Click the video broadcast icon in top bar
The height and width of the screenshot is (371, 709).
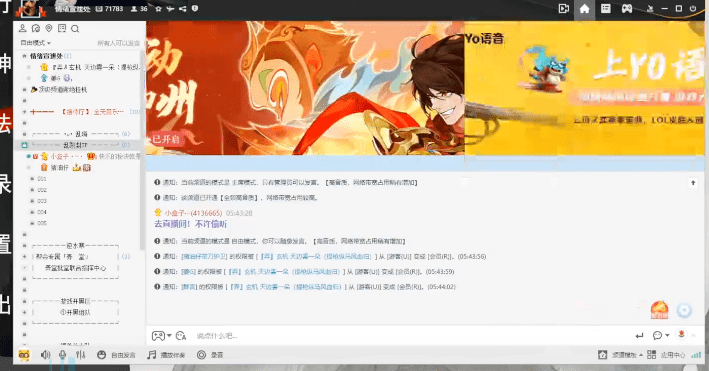coord(563,9)
